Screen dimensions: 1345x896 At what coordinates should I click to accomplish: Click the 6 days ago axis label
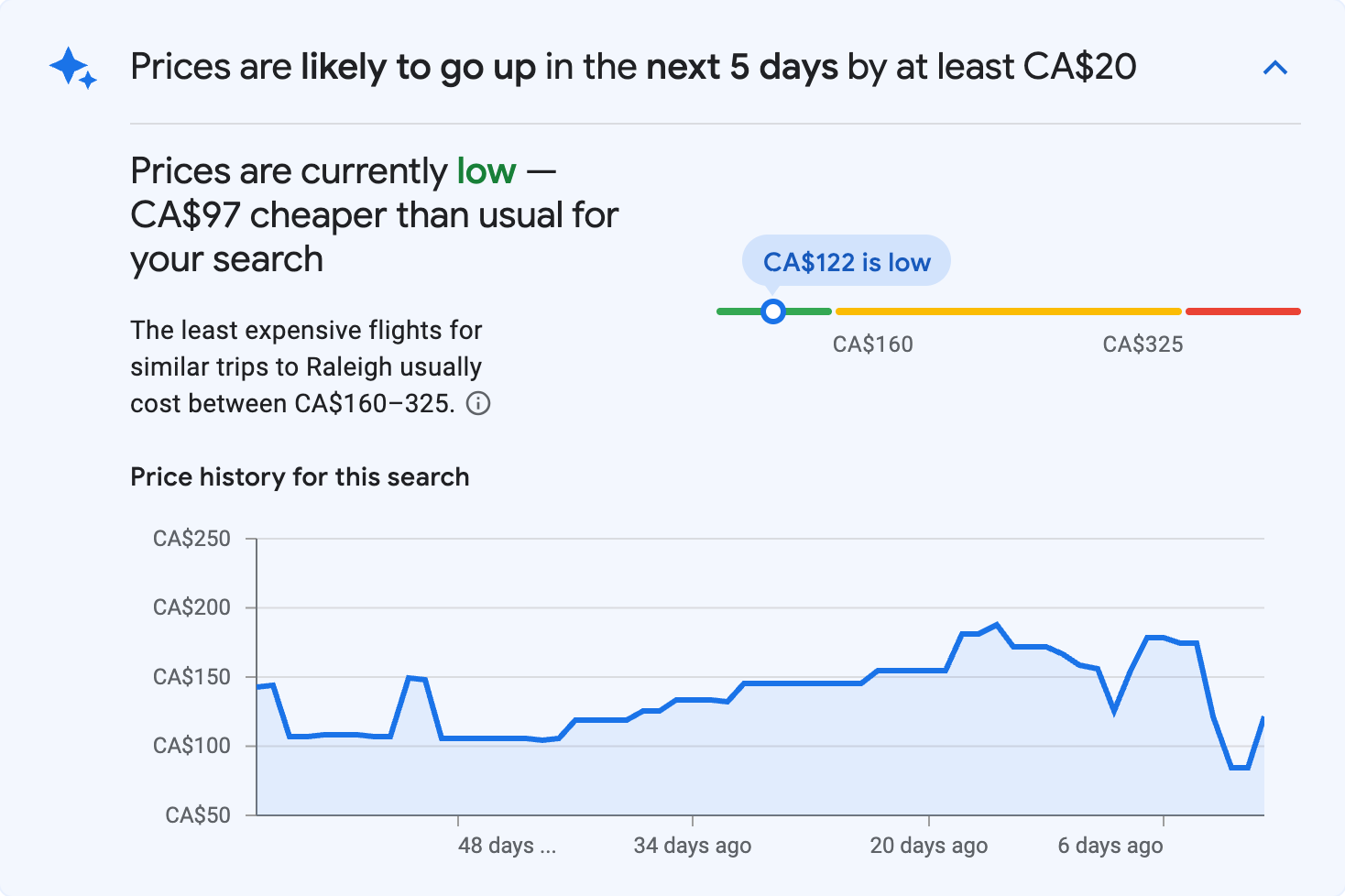1110,846
